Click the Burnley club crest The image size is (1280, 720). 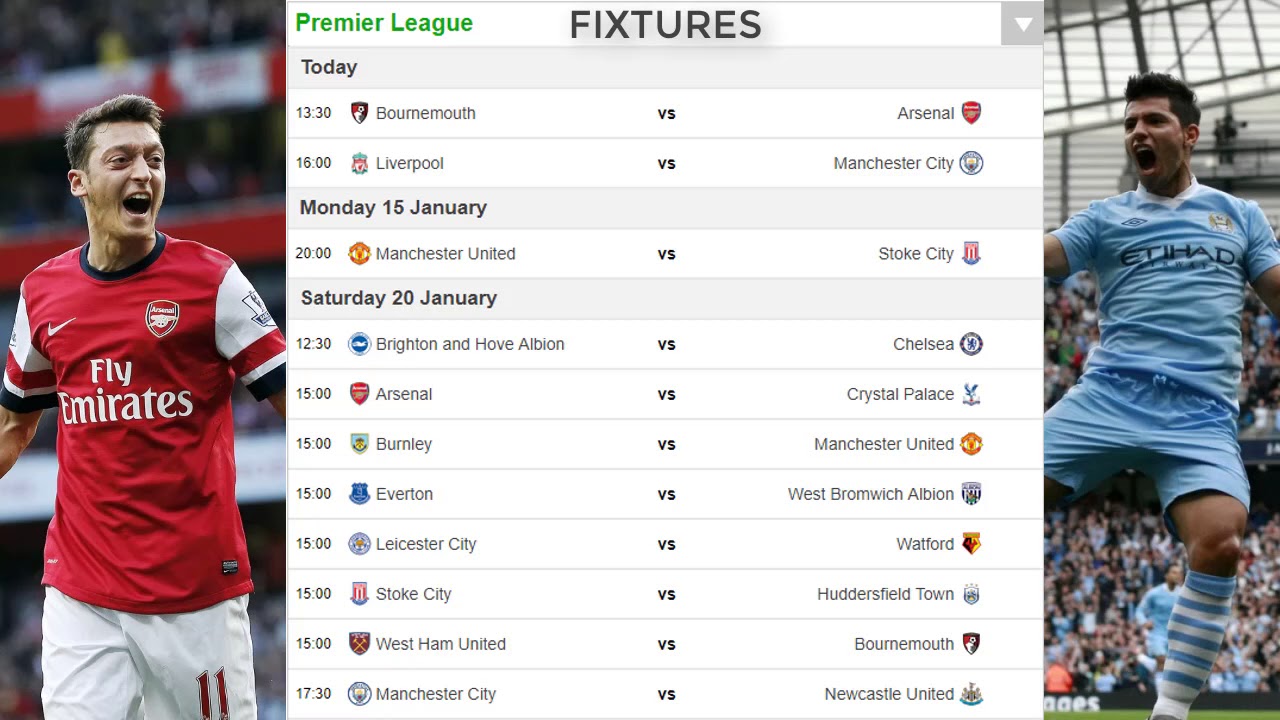(x=360, y=444)
